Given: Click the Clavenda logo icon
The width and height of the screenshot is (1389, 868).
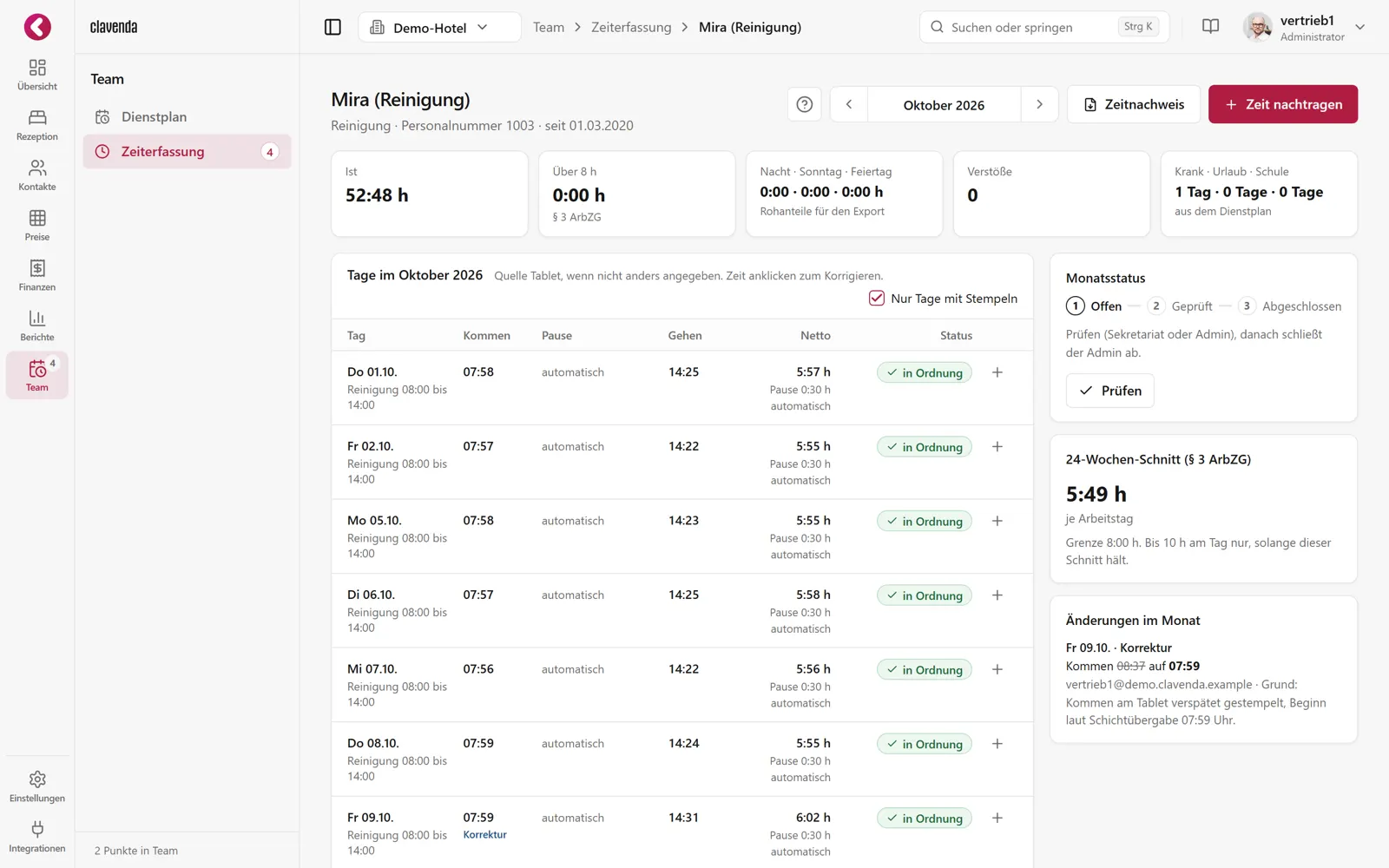Looking at the screenshot, I should coord(37,27).
